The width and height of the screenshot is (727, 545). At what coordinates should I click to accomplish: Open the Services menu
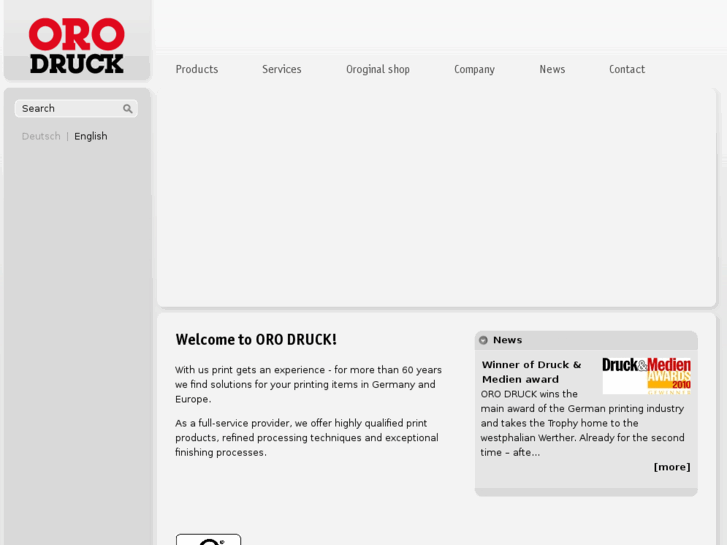pos(281,69)
